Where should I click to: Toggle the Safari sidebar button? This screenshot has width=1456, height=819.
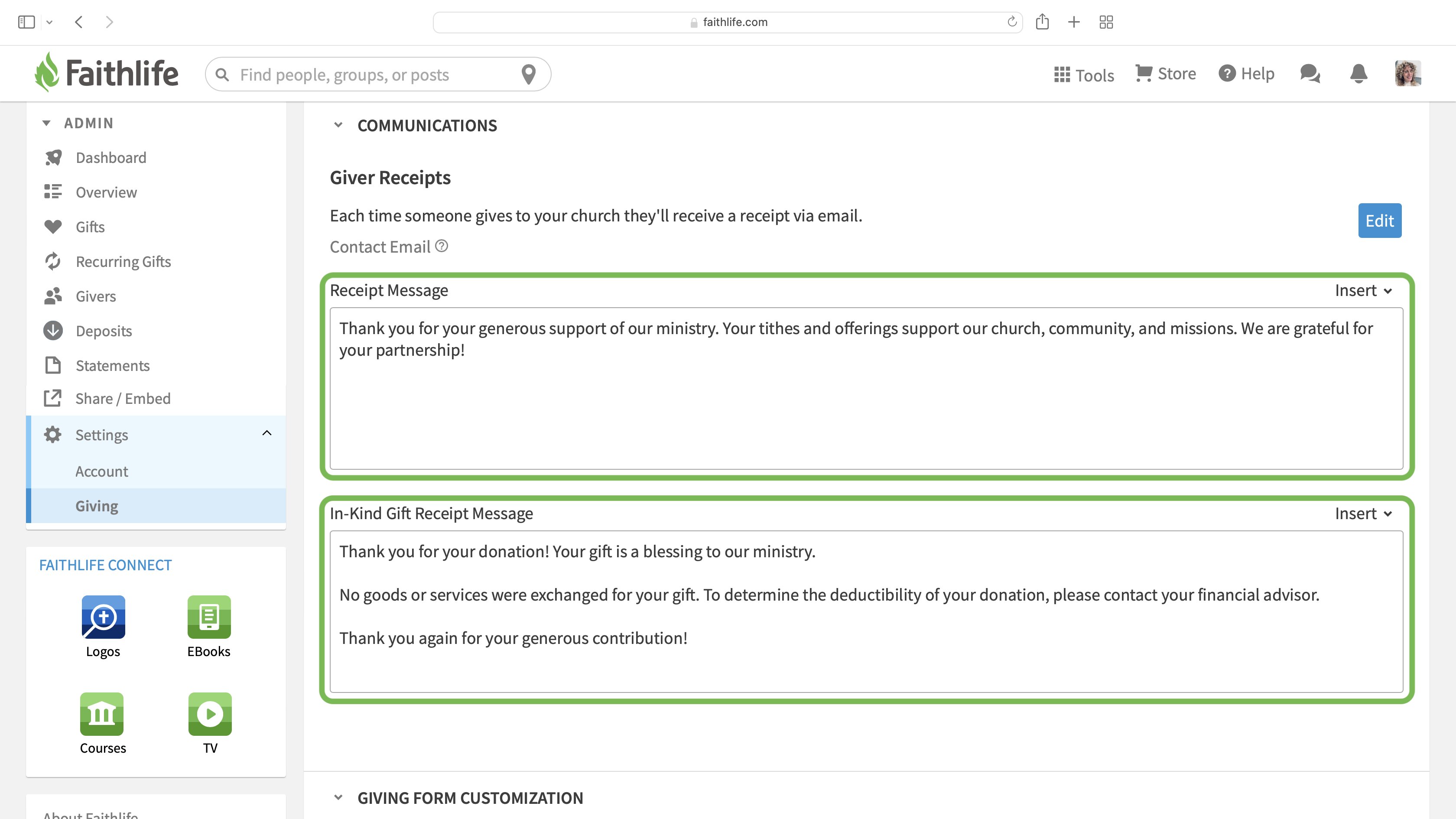click(x=26, y=22)
